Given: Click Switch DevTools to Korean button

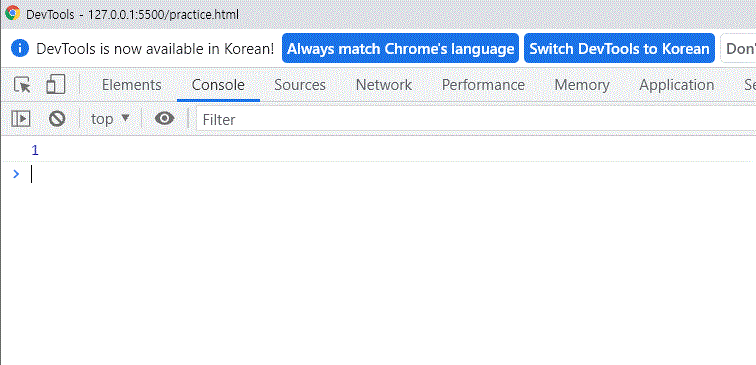Looking at the screenshot, I should click(619, 48).
